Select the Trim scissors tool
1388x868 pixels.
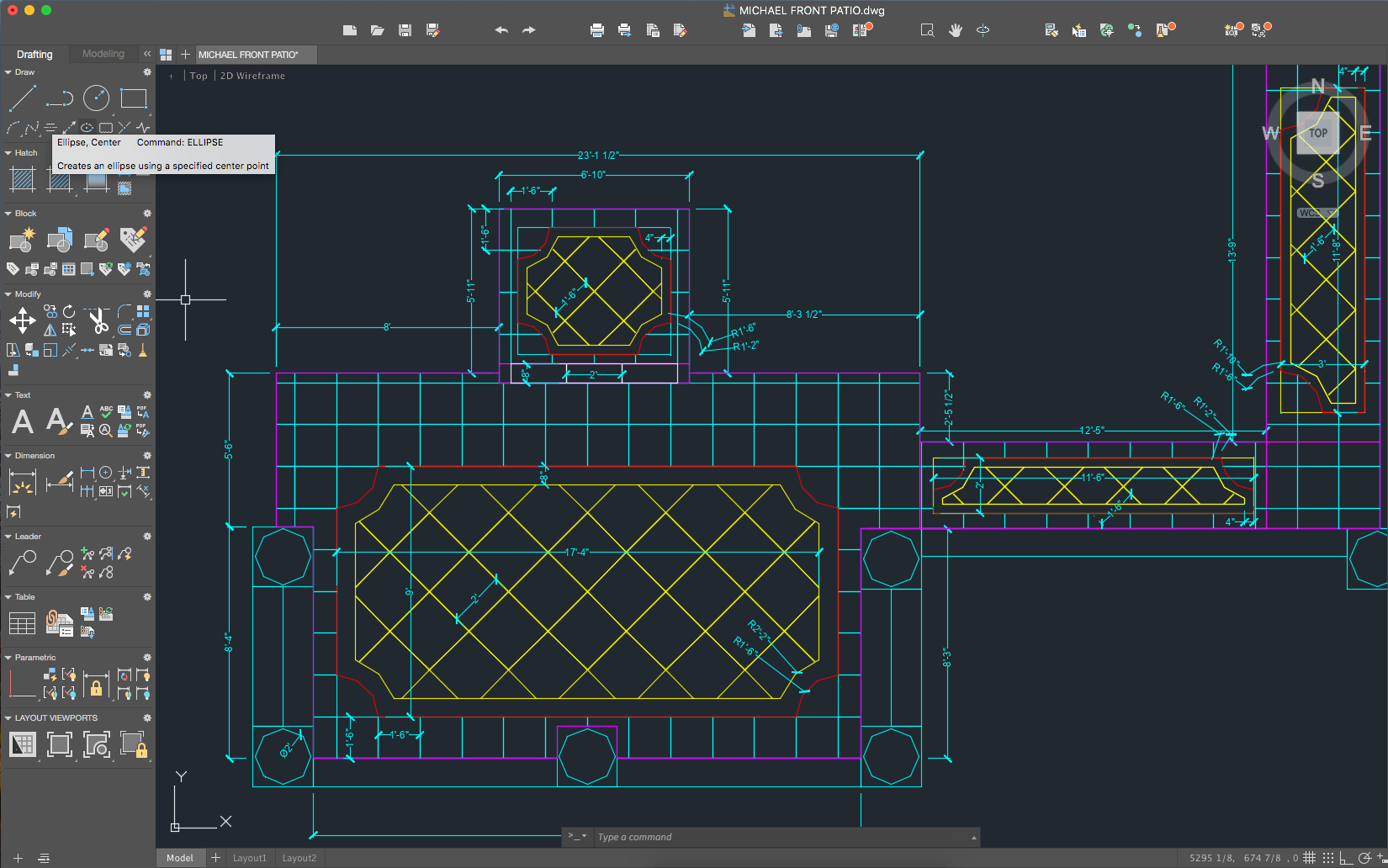tap(98, 320)
